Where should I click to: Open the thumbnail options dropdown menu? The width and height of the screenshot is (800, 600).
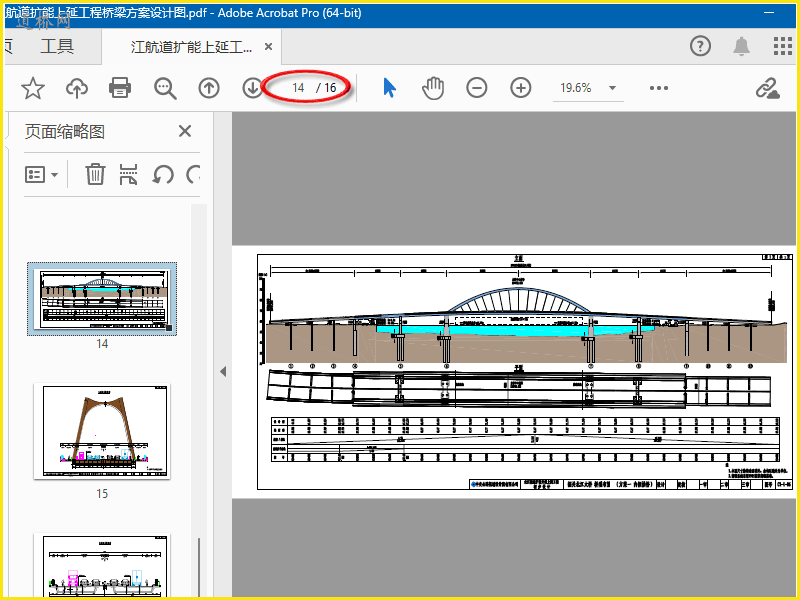coord(41,174)
